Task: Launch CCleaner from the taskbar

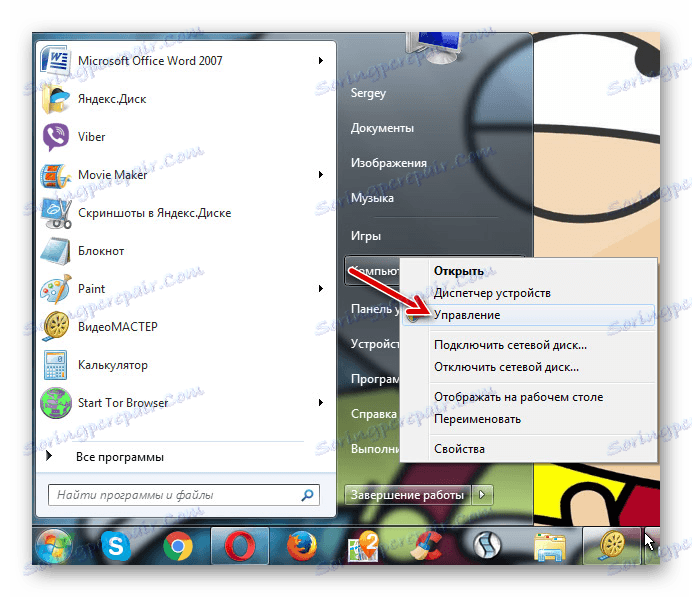Action: pyautogui.click(x=425, y=546)
